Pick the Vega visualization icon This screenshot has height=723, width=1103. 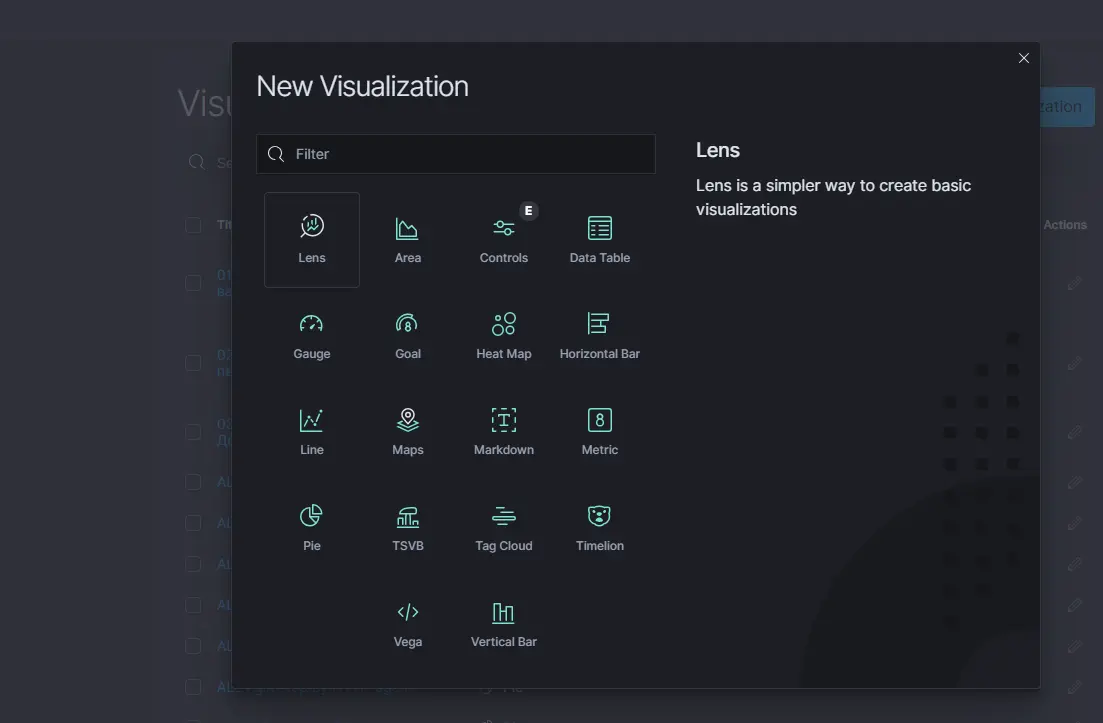coord(408,623)
